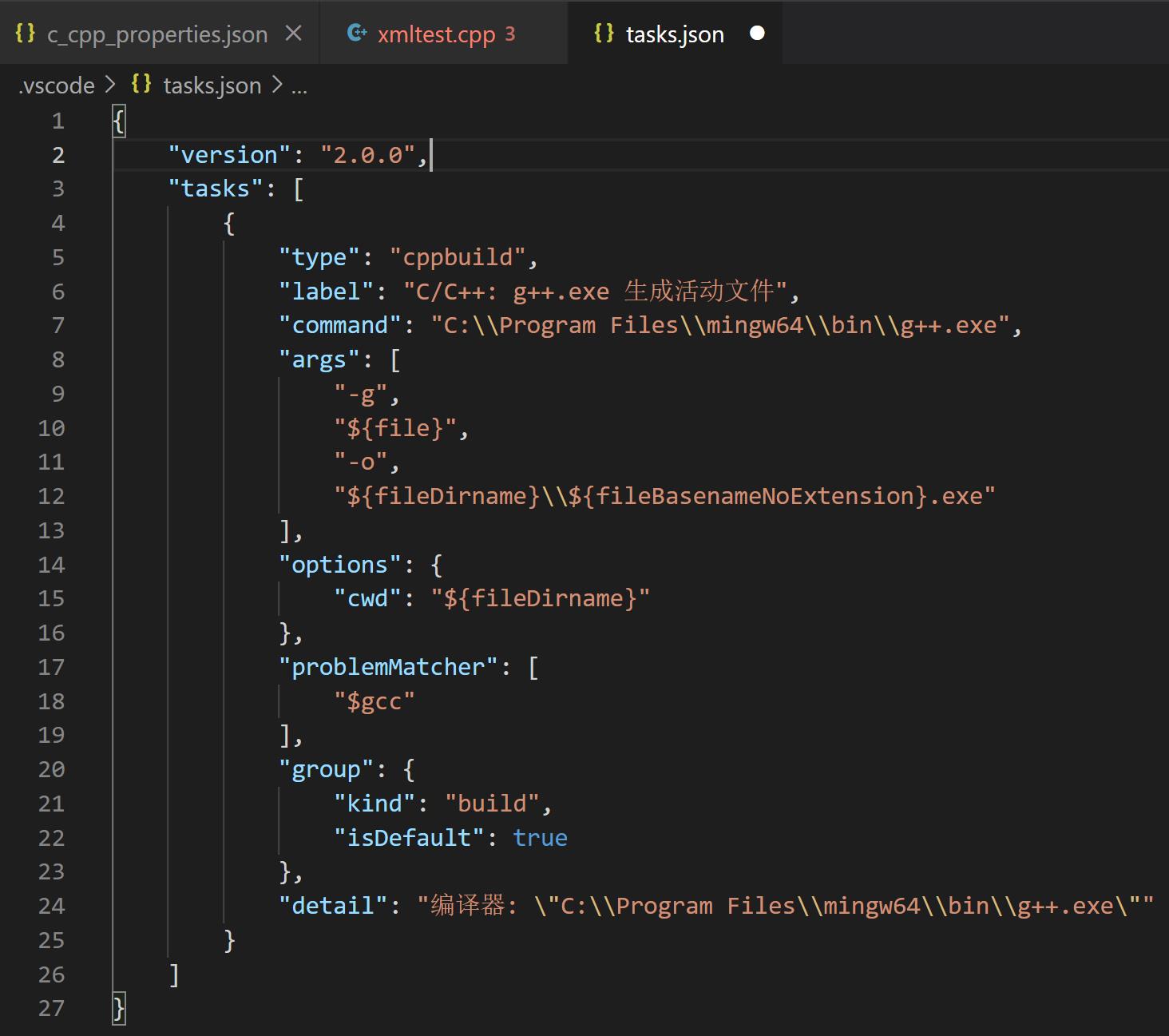Click the g++.exe command path on line 7
The width and height of the screenshot is (1169, 1036).
[x=721, y=325]
